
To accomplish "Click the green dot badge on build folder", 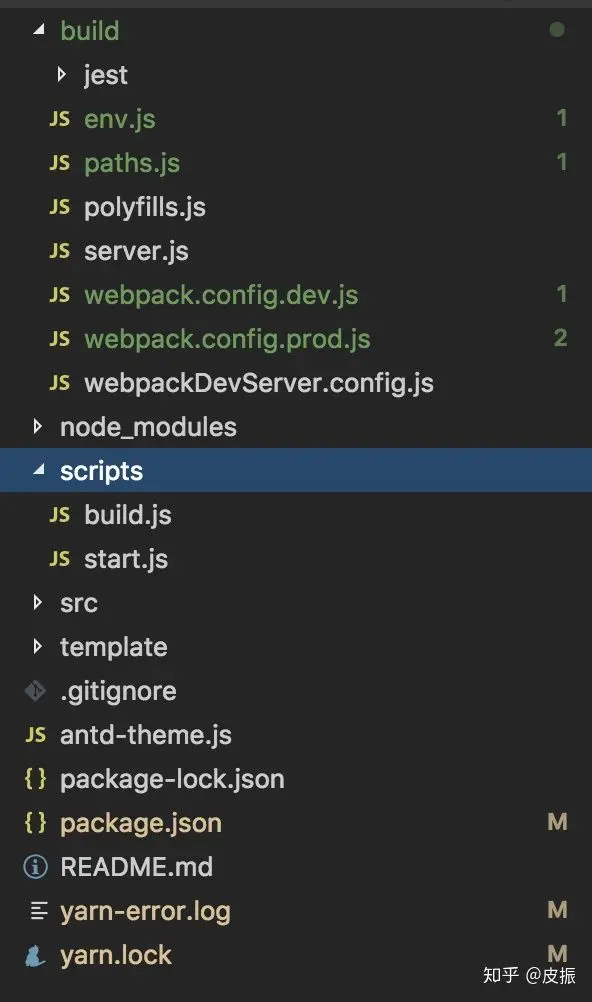I will [557, 29].
